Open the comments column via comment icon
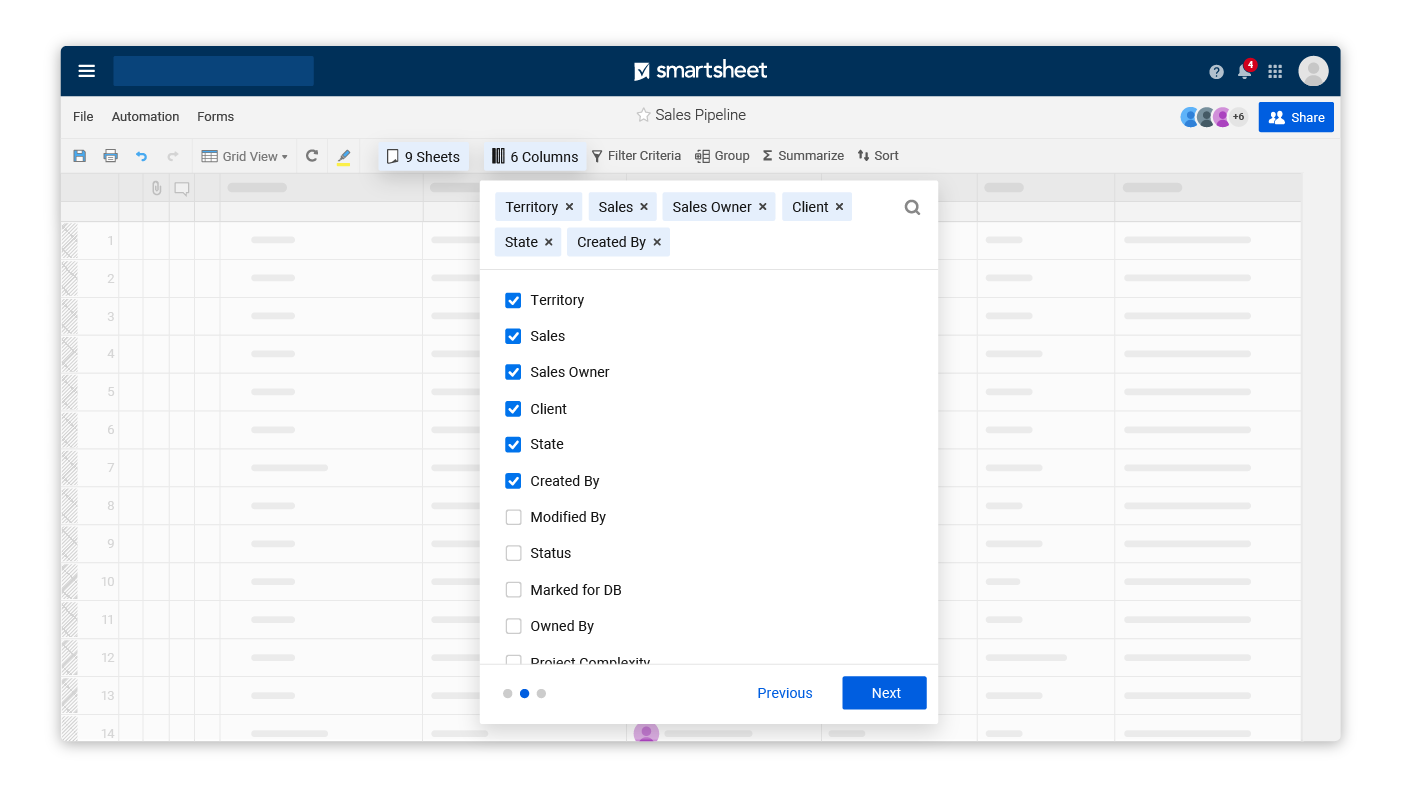The height and width of the screenshot is (788, 1401). click(x=182, y=187)
